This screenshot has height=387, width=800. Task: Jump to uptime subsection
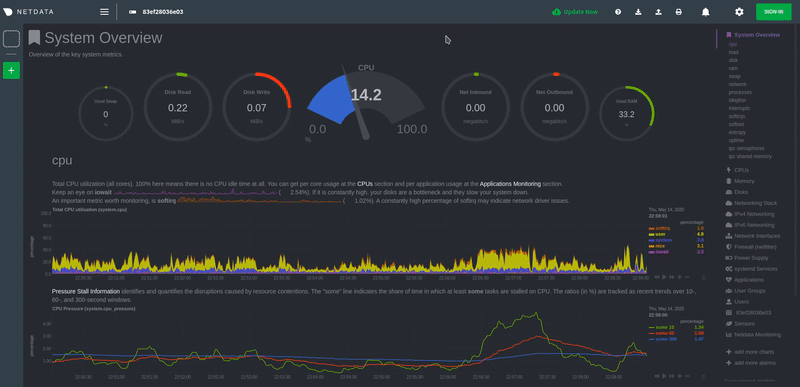(x=736, y=140)
